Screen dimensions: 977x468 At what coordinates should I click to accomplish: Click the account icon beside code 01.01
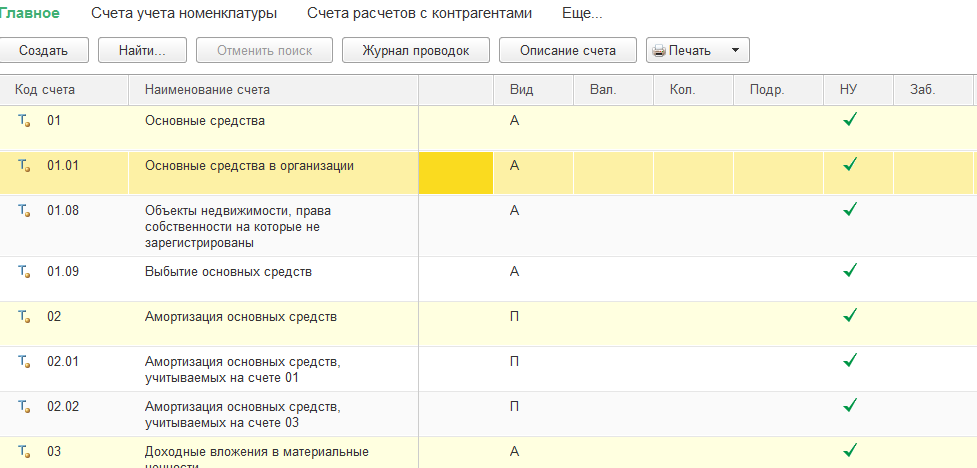[x=24, y=166]
